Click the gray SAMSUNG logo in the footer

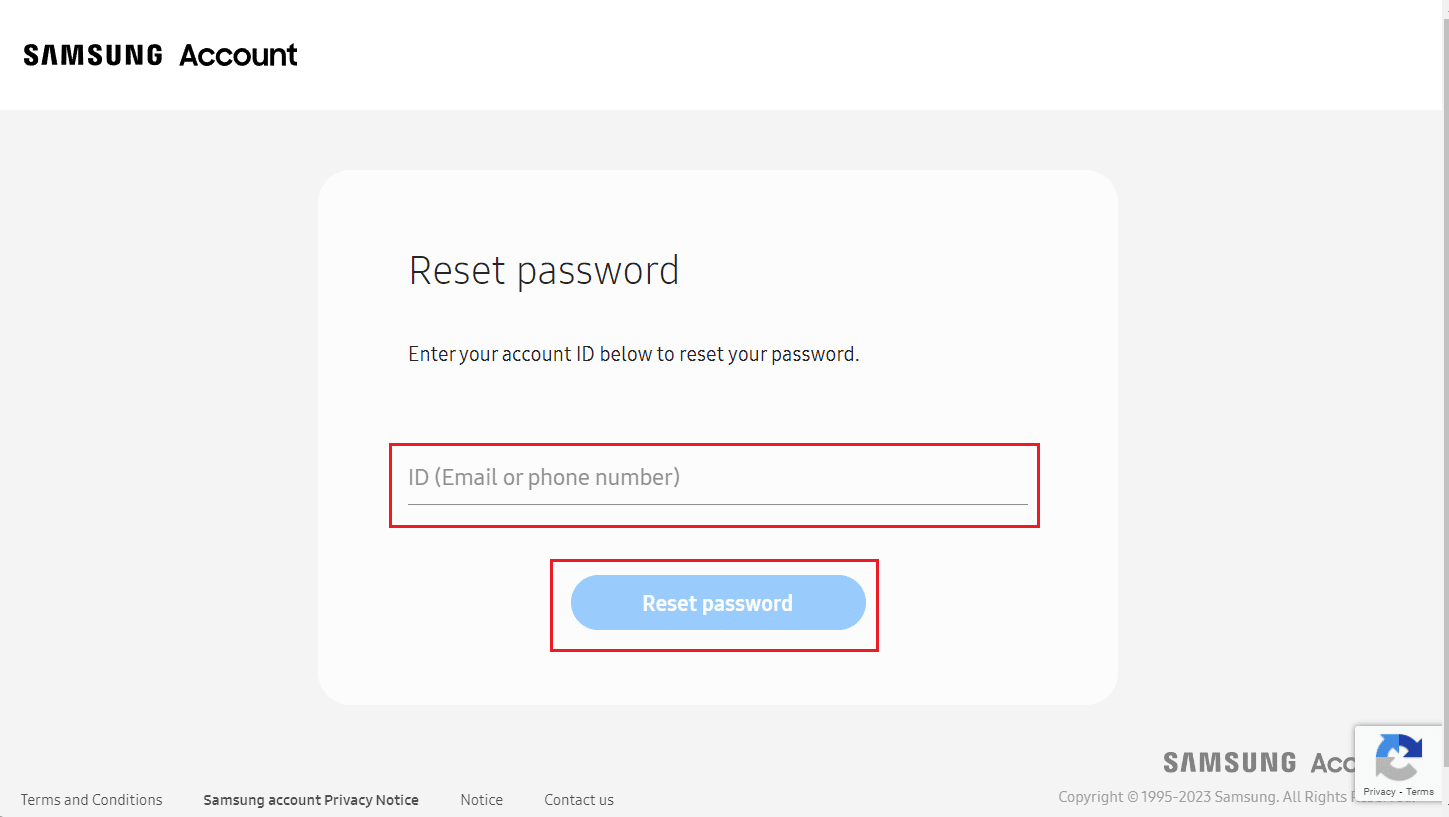coord(1229,763)
